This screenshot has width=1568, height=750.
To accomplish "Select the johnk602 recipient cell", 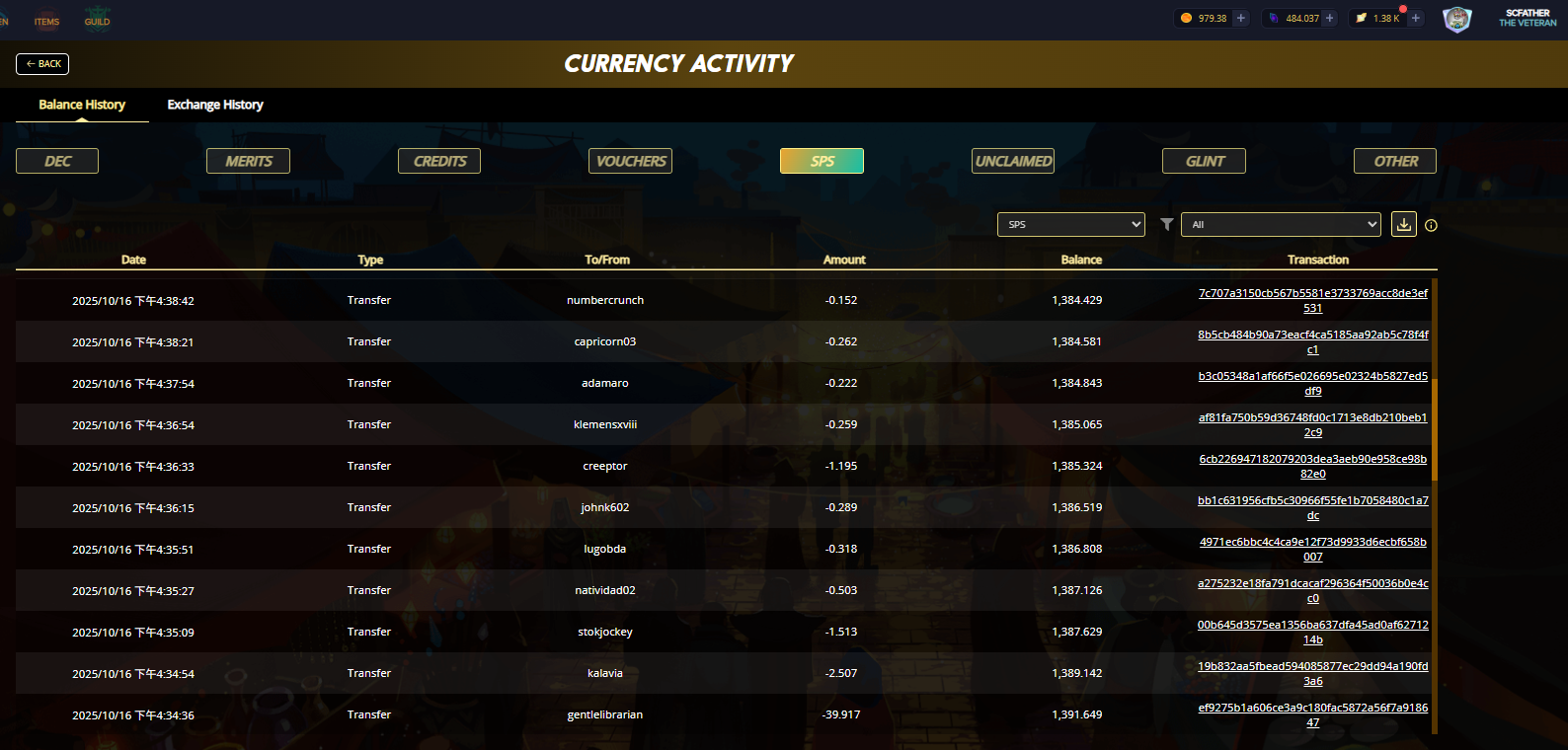I will click(x=605, y=507).
